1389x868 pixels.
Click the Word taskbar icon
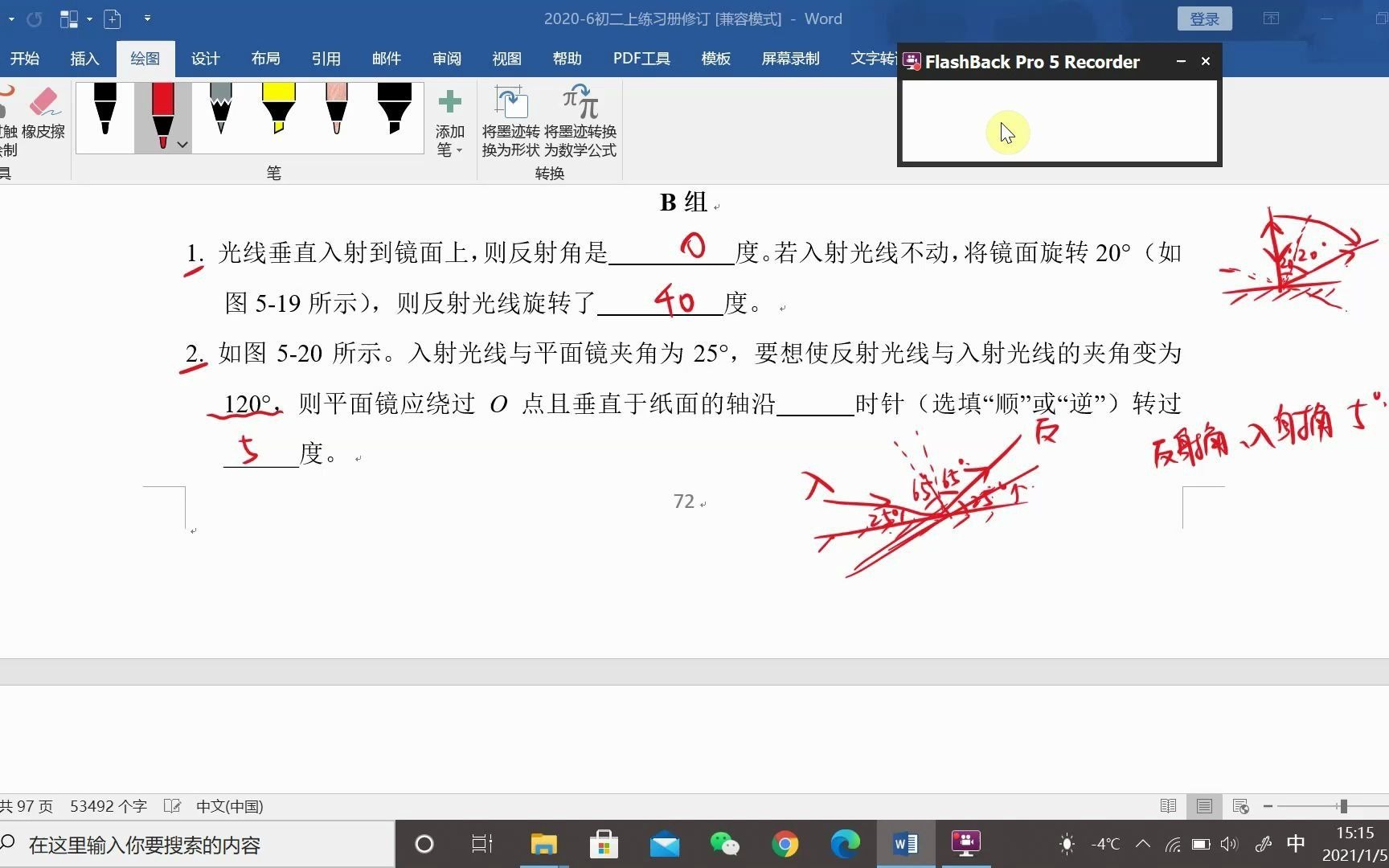coord(905,844)
